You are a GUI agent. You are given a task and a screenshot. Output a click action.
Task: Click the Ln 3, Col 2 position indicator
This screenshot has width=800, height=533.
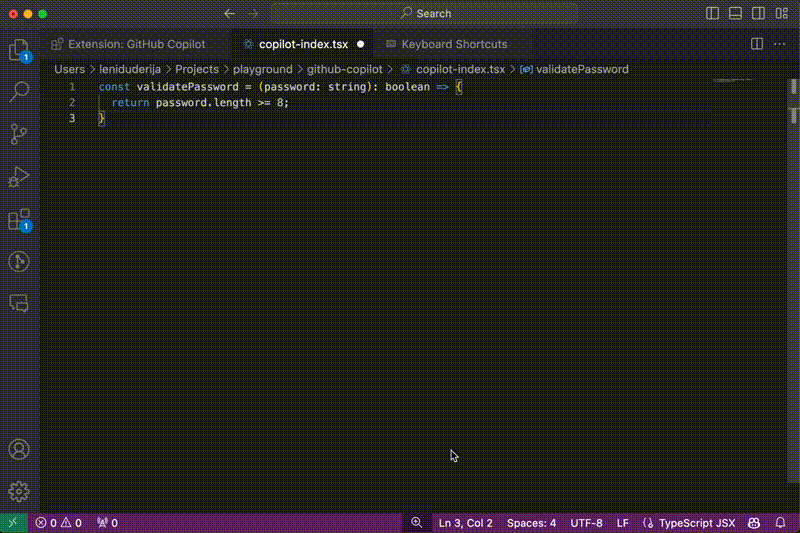tap(465, 523)
